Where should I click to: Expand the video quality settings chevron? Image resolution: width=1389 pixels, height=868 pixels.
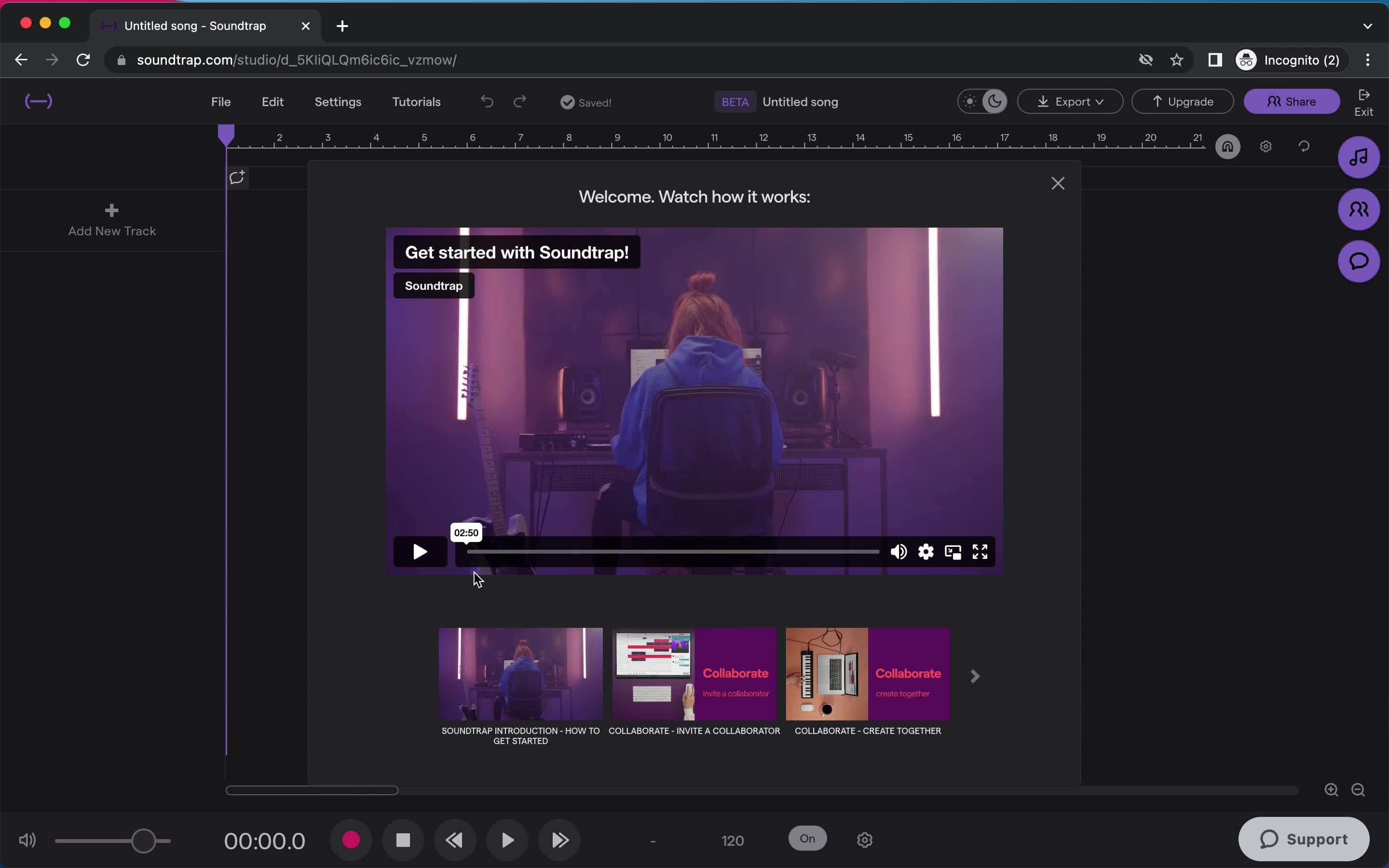click(925, 551)
